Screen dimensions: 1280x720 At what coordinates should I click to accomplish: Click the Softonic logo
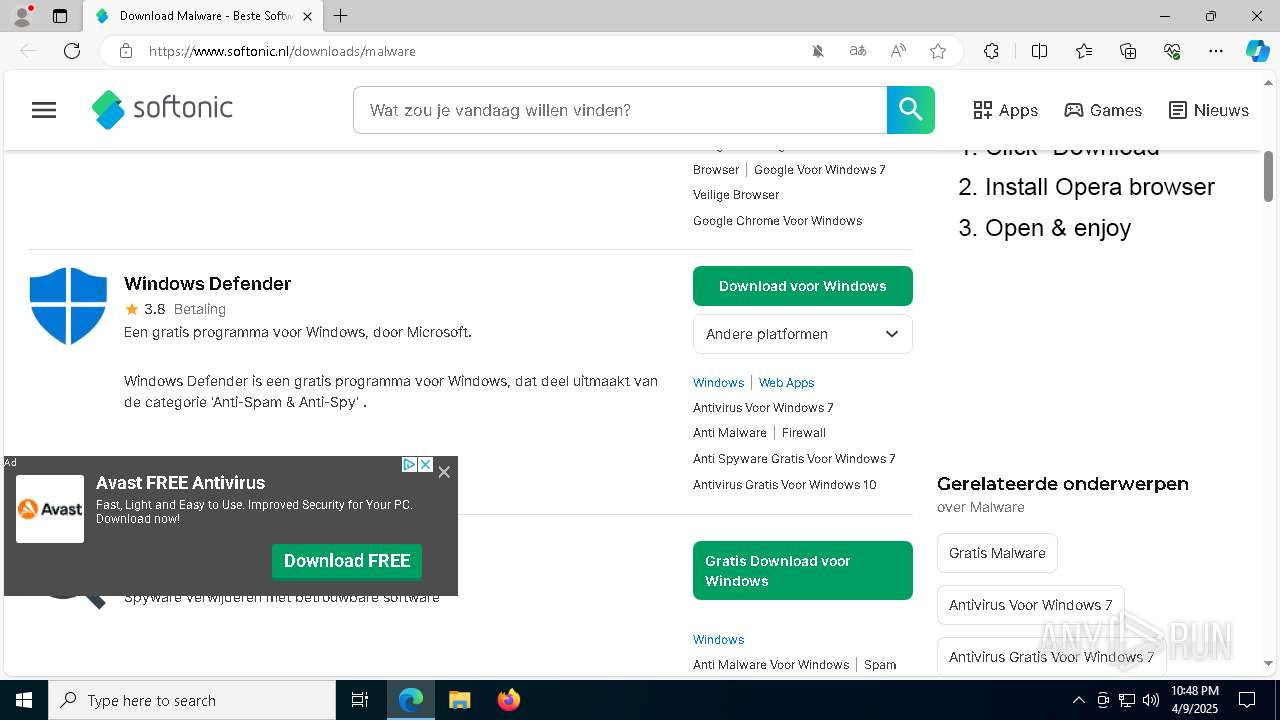click(x=162, y=109)
